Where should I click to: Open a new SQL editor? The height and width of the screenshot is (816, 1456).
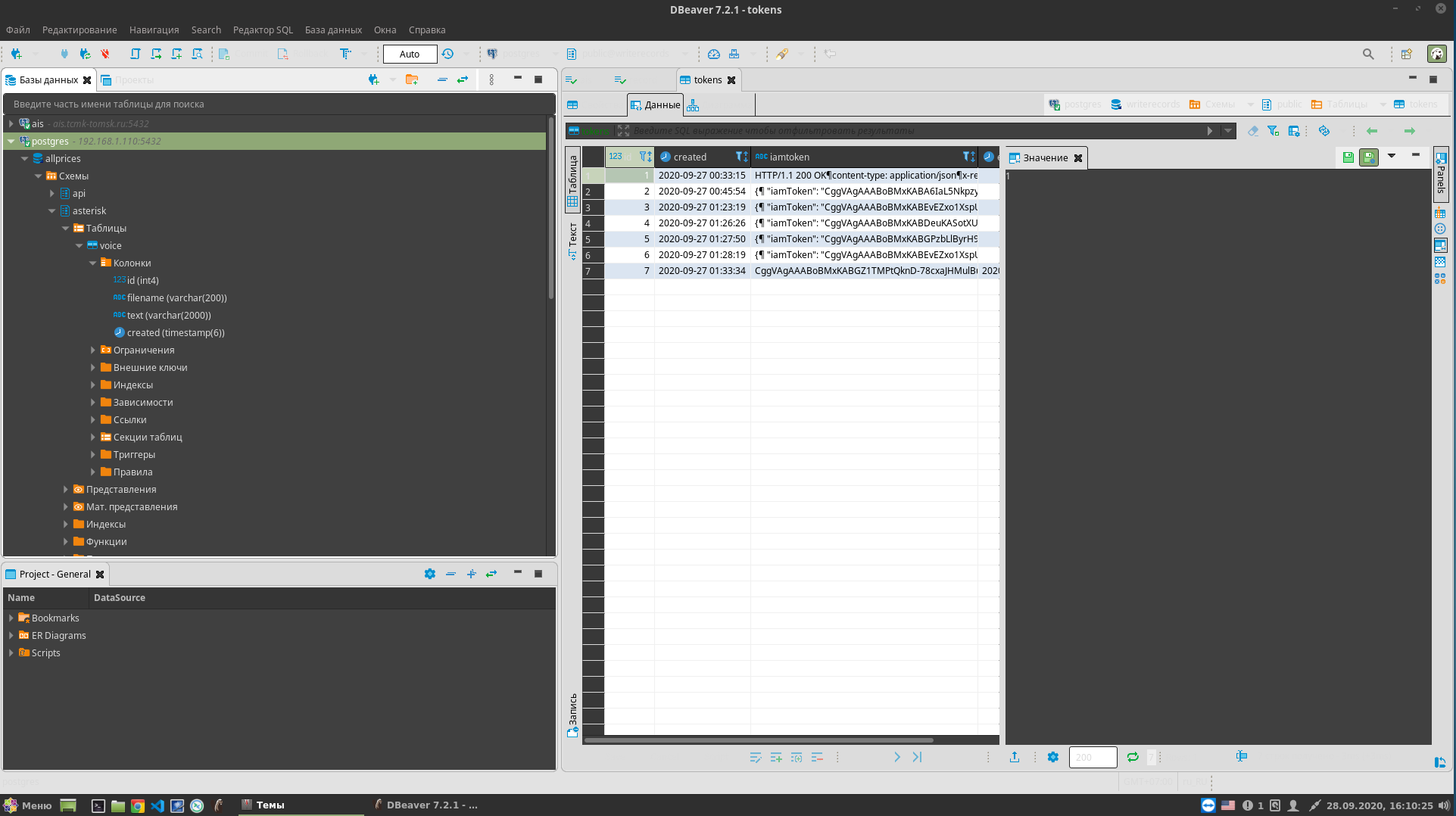[x=176, y=54]
